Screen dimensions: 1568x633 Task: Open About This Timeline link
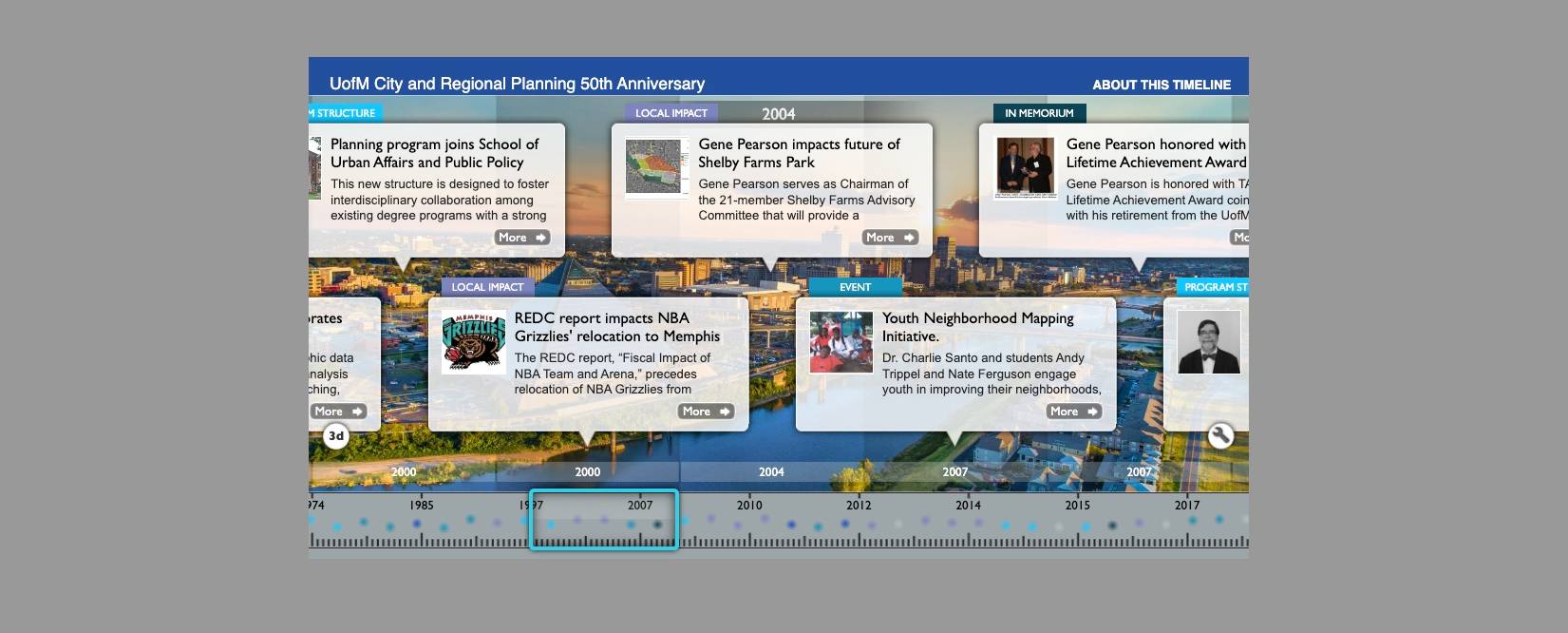(x=1161, y=85)
